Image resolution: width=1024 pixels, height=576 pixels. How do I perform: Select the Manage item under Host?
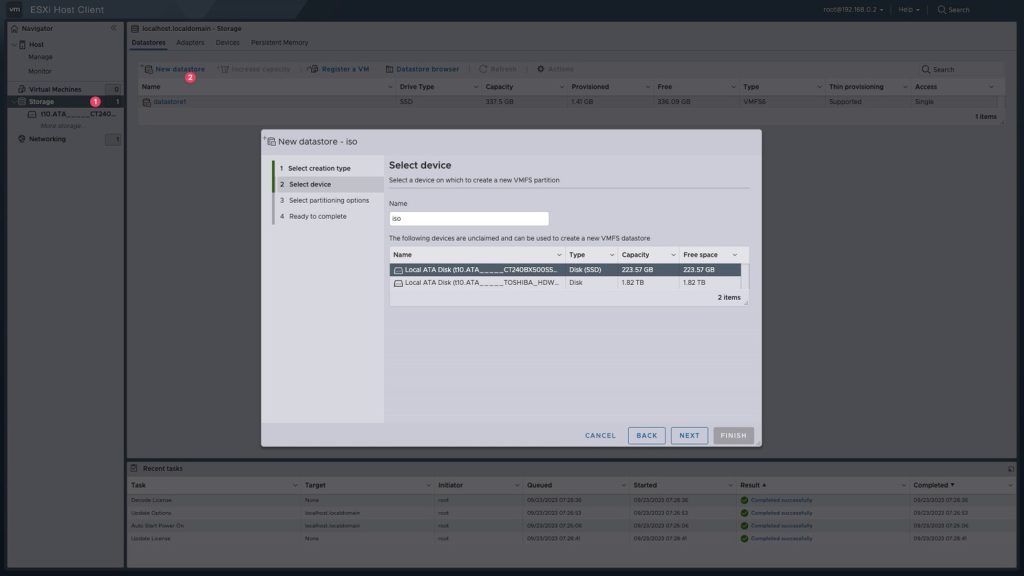click(40, 57)
